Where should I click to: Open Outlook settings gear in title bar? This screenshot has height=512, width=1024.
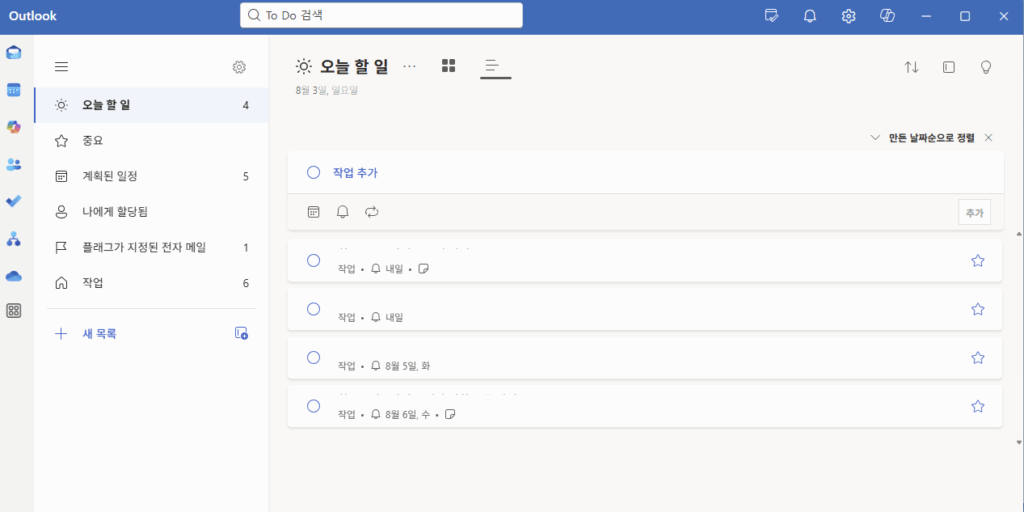click(848, 16)
